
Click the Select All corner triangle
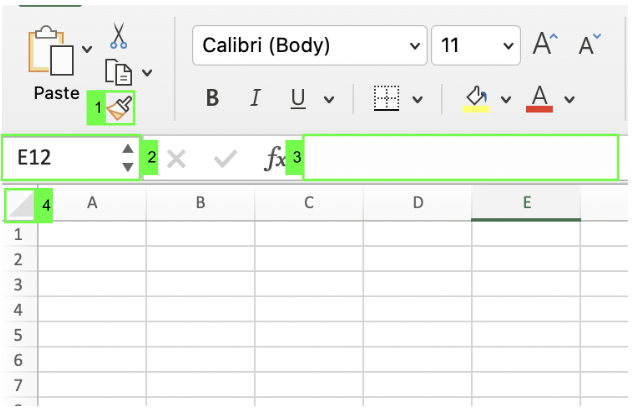pos(19,204)
